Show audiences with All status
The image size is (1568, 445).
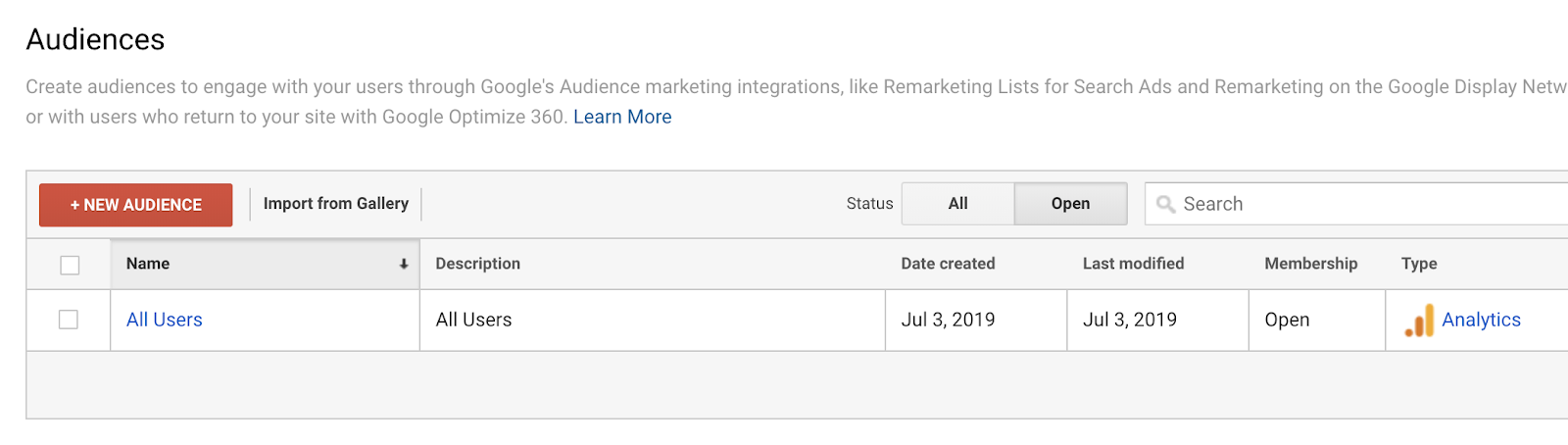tap(957, 204)
